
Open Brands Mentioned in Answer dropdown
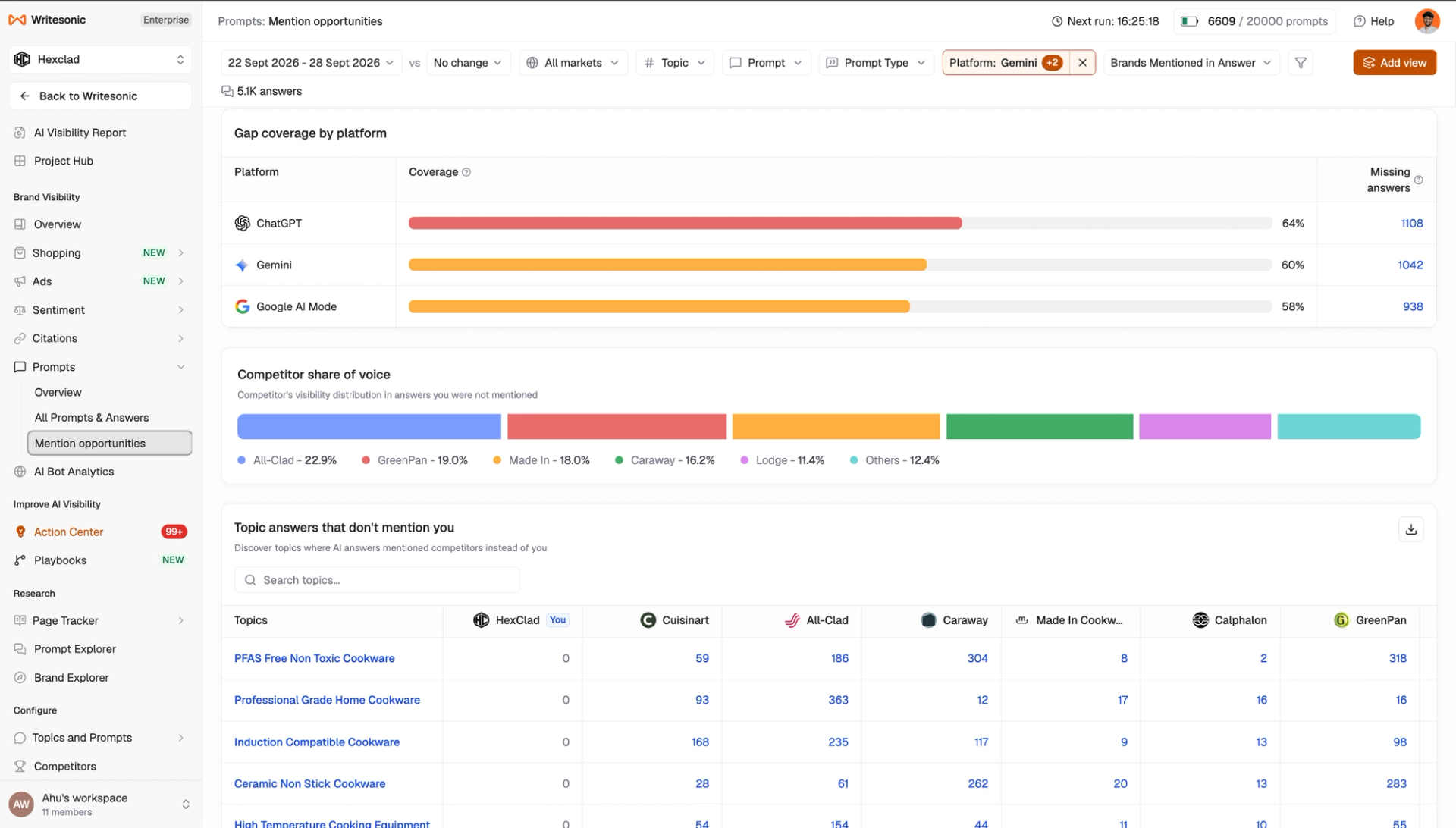[1191, 63]
